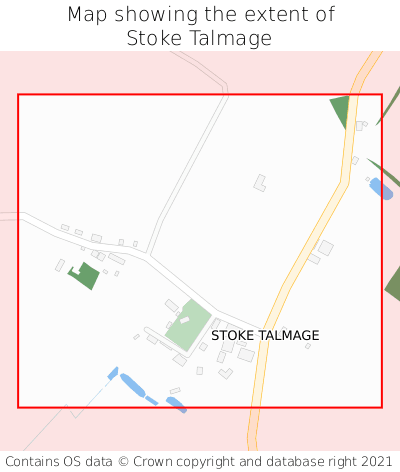The image size is (400, 472).
Task: Click the minor road junction west of village
Action: click(148, 256)
